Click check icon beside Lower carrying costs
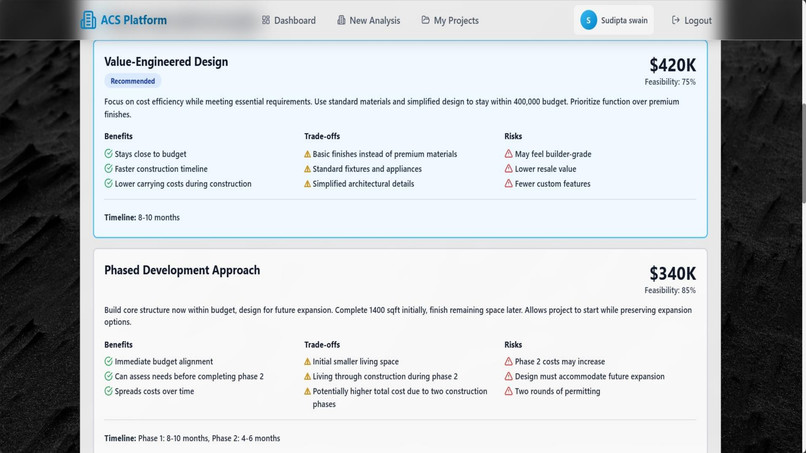The width and height of the screenshot is (806, 453). click(x=108, y=184)
